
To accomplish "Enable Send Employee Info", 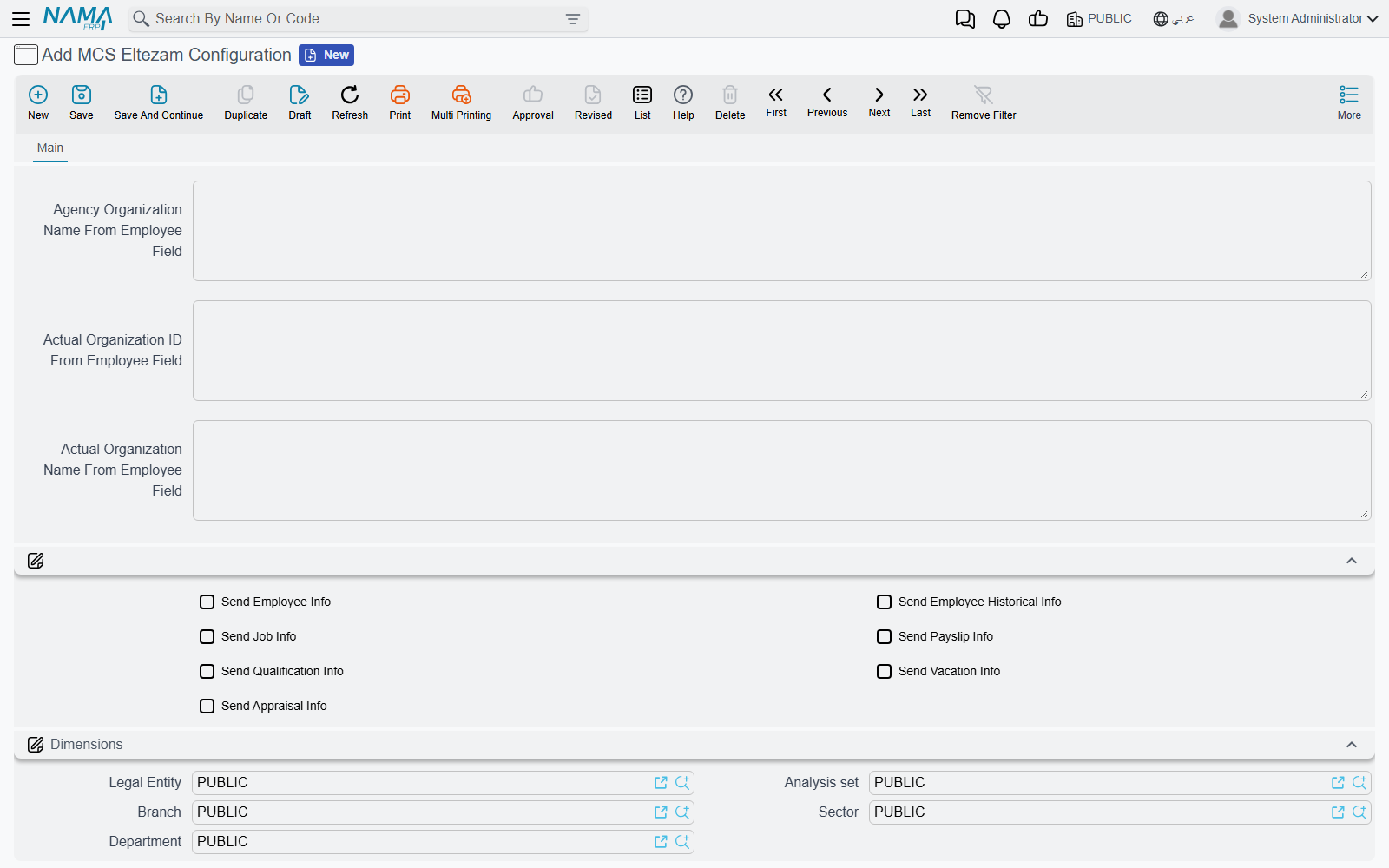I will 207,602.
